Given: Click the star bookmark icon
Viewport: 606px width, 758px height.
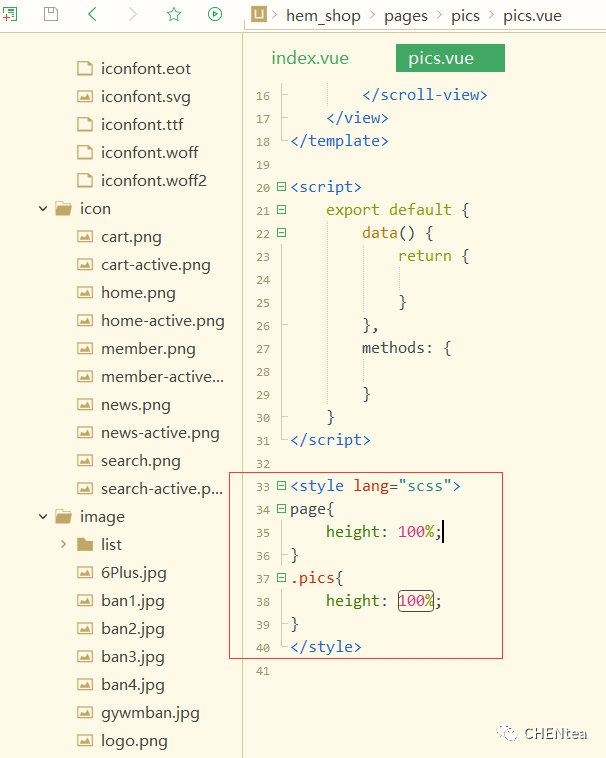Looking at the screenshot, I should click(174, 14).
